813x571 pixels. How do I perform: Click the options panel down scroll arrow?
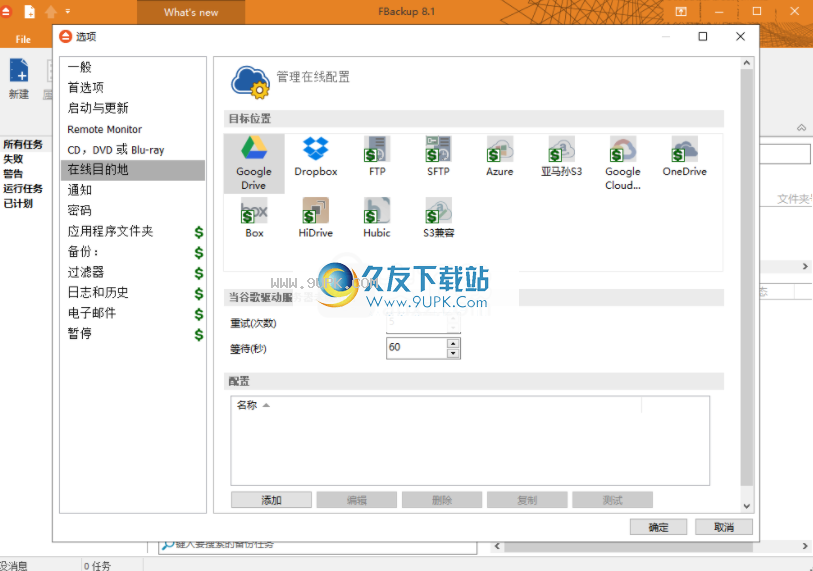coord(747,506)
